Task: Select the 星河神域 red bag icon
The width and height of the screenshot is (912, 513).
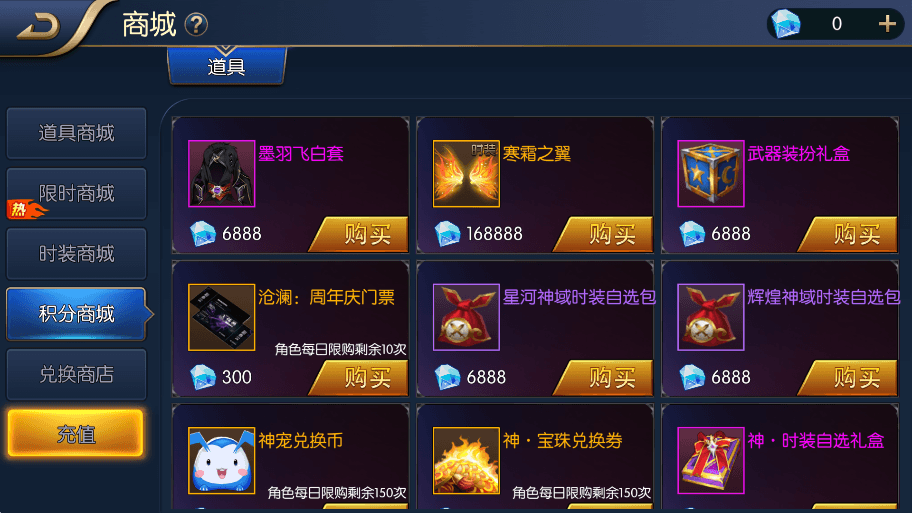Action: (x=466, y=317)
